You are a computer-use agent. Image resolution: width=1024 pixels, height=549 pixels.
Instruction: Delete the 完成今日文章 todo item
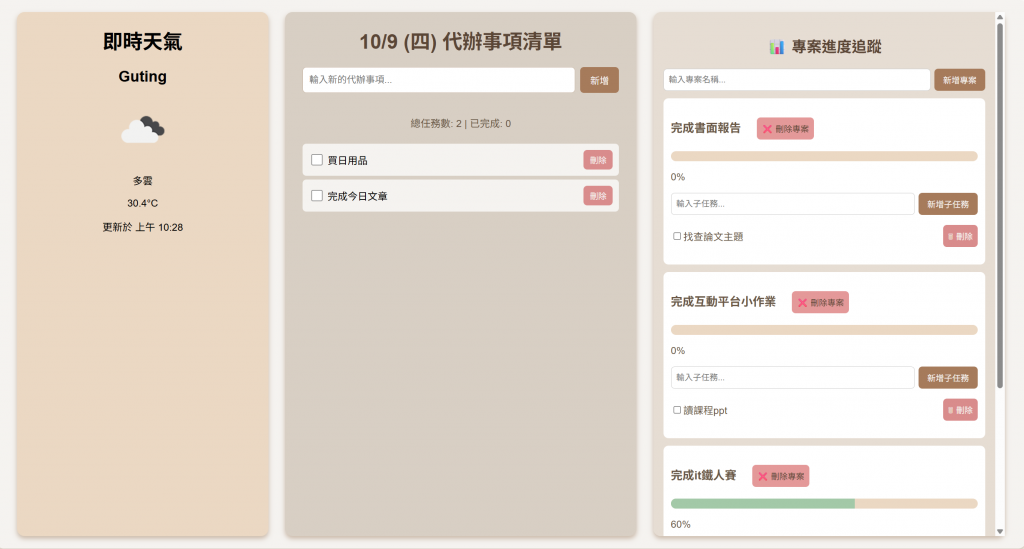(x=598, y=196)
